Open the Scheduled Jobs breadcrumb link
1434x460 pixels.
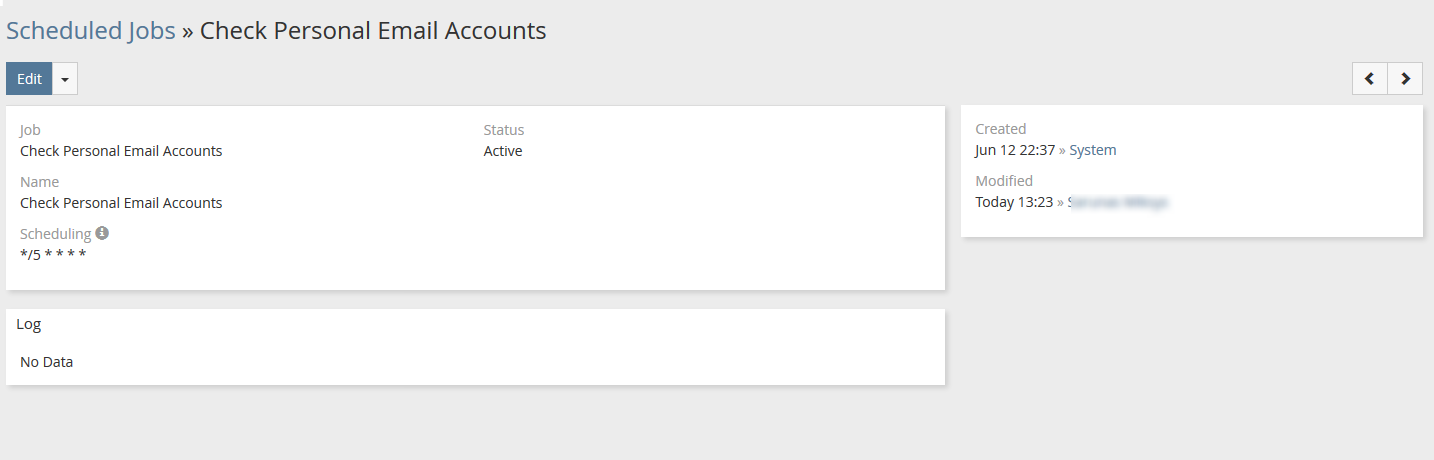click(x=90, y=31)
